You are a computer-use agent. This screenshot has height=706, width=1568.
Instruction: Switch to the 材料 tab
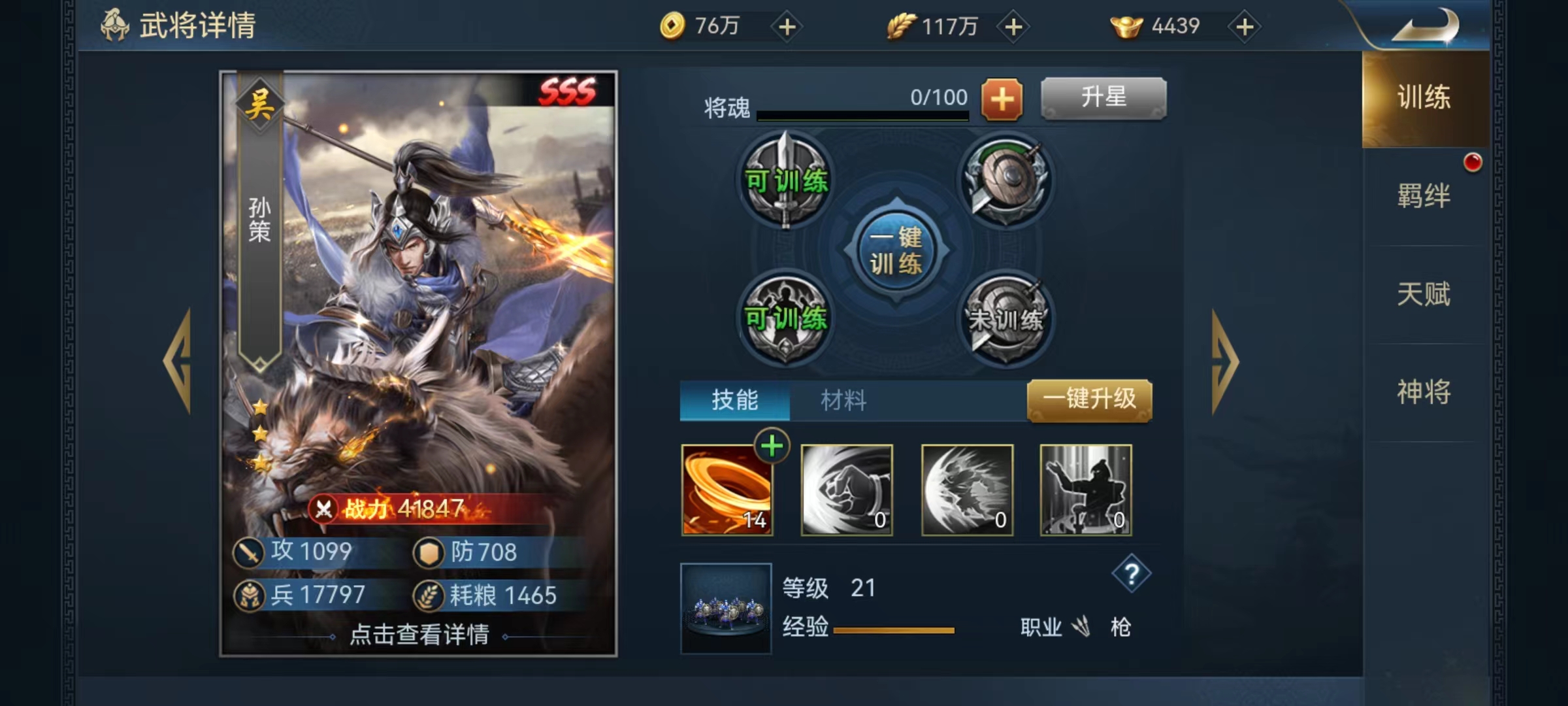843,400
